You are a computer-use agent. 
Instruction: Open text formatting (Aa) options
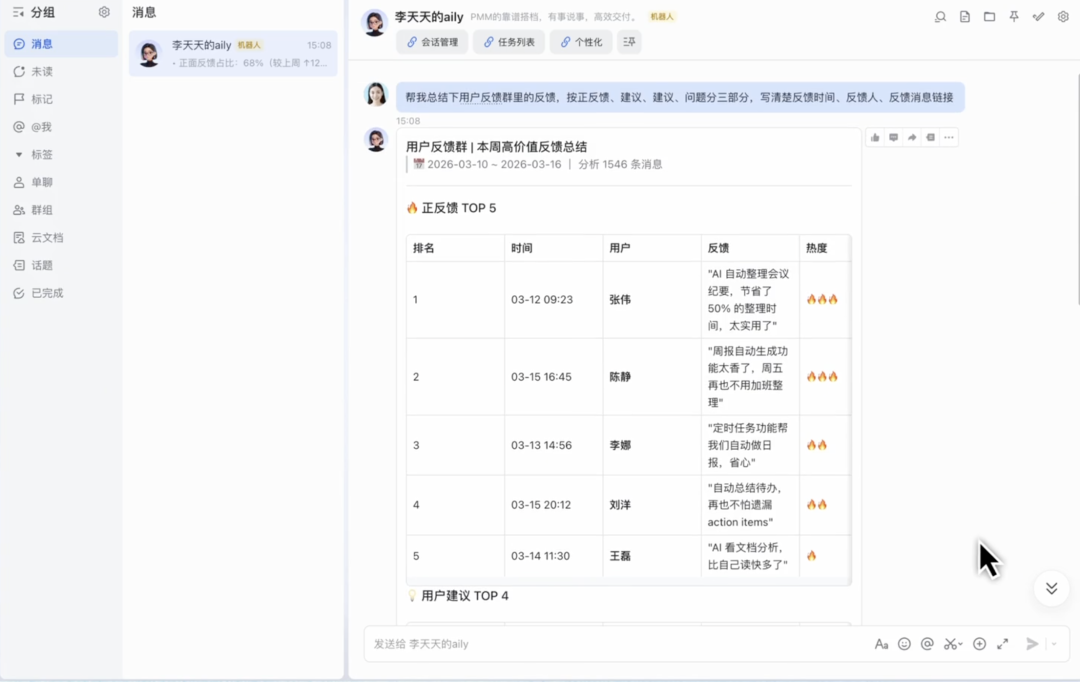point(881,644)
